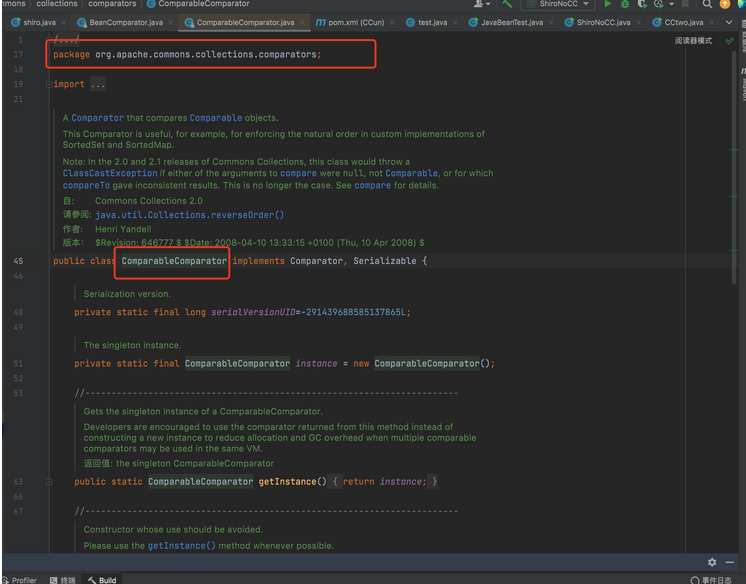Hide the bottom tool panel with the minus icon

tap(729, 562)
